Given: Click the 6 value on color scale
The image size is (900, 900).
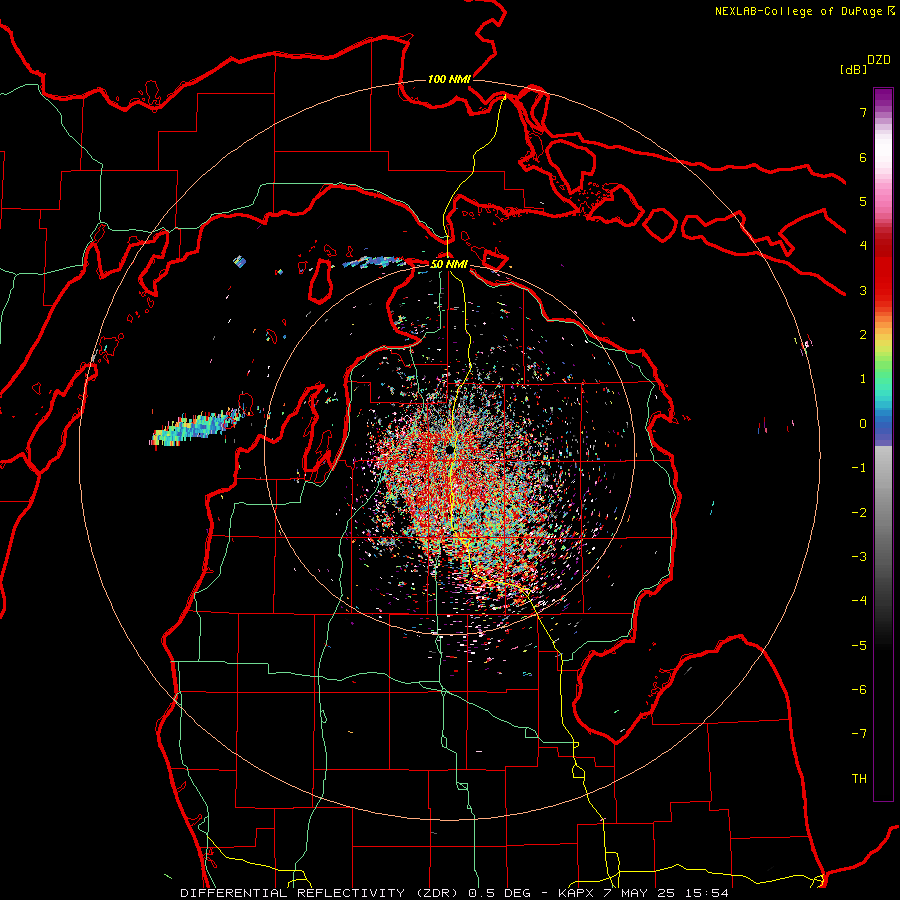Looking at the screenshot, I should point(863,157).
